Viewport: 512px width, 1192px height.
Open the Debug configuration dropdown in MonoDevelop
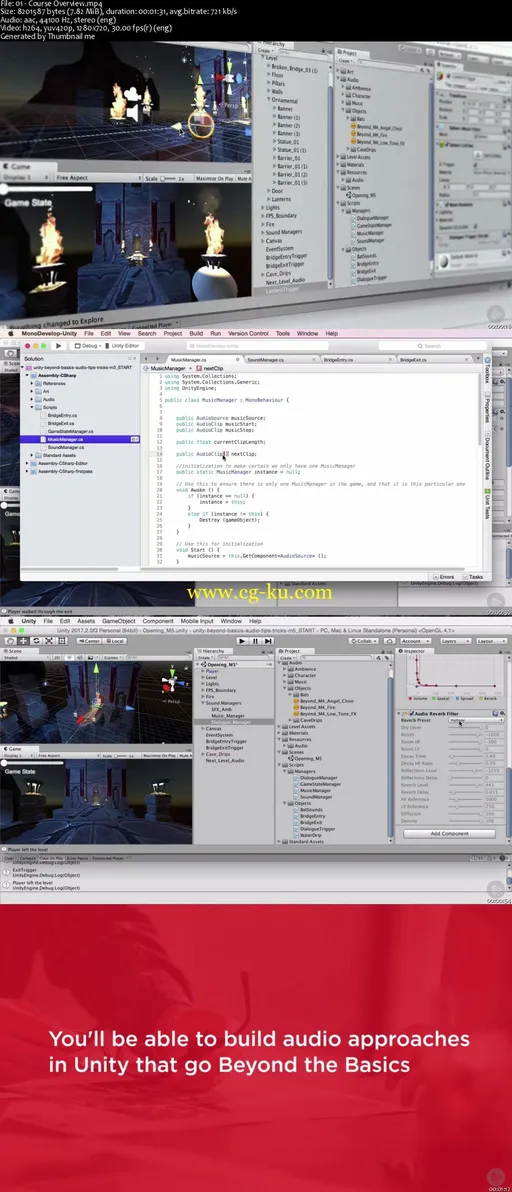(87, 345)
